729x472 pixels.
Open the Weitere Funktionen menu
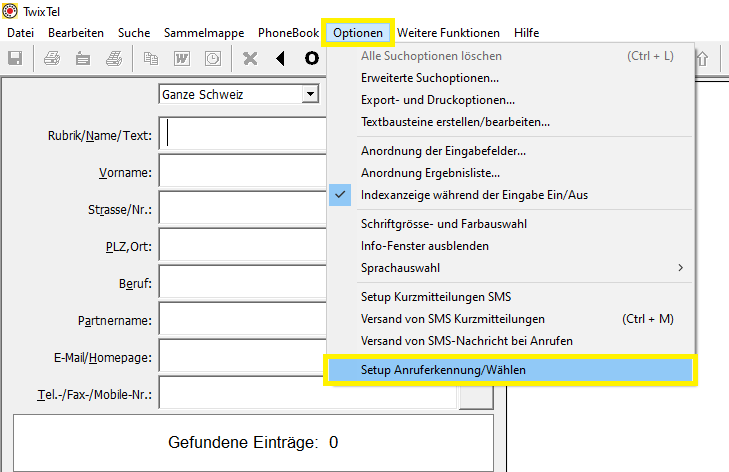click(x=448, y=33)
